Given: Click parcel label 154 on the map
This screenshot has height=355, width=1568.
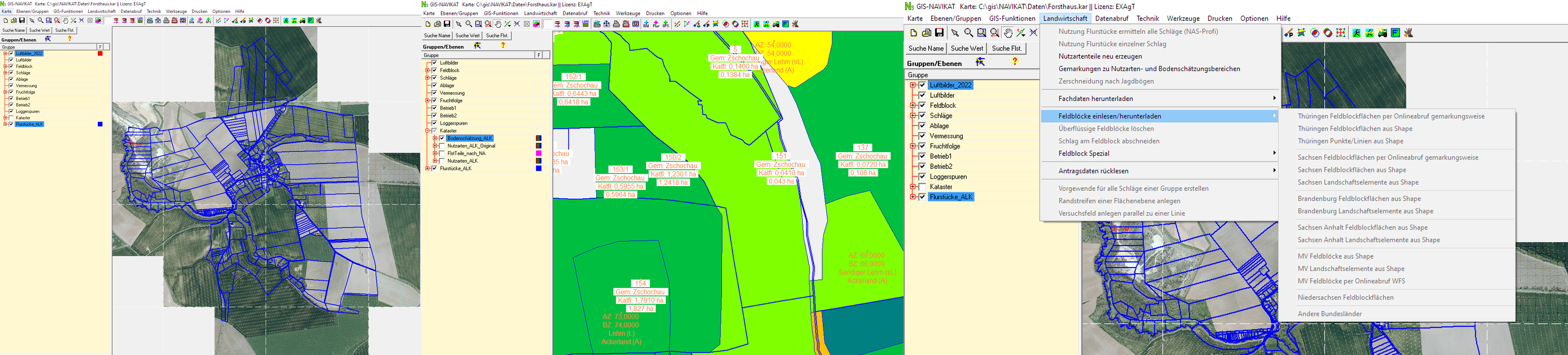Looking at the screenshot, I should click(640, 283).
